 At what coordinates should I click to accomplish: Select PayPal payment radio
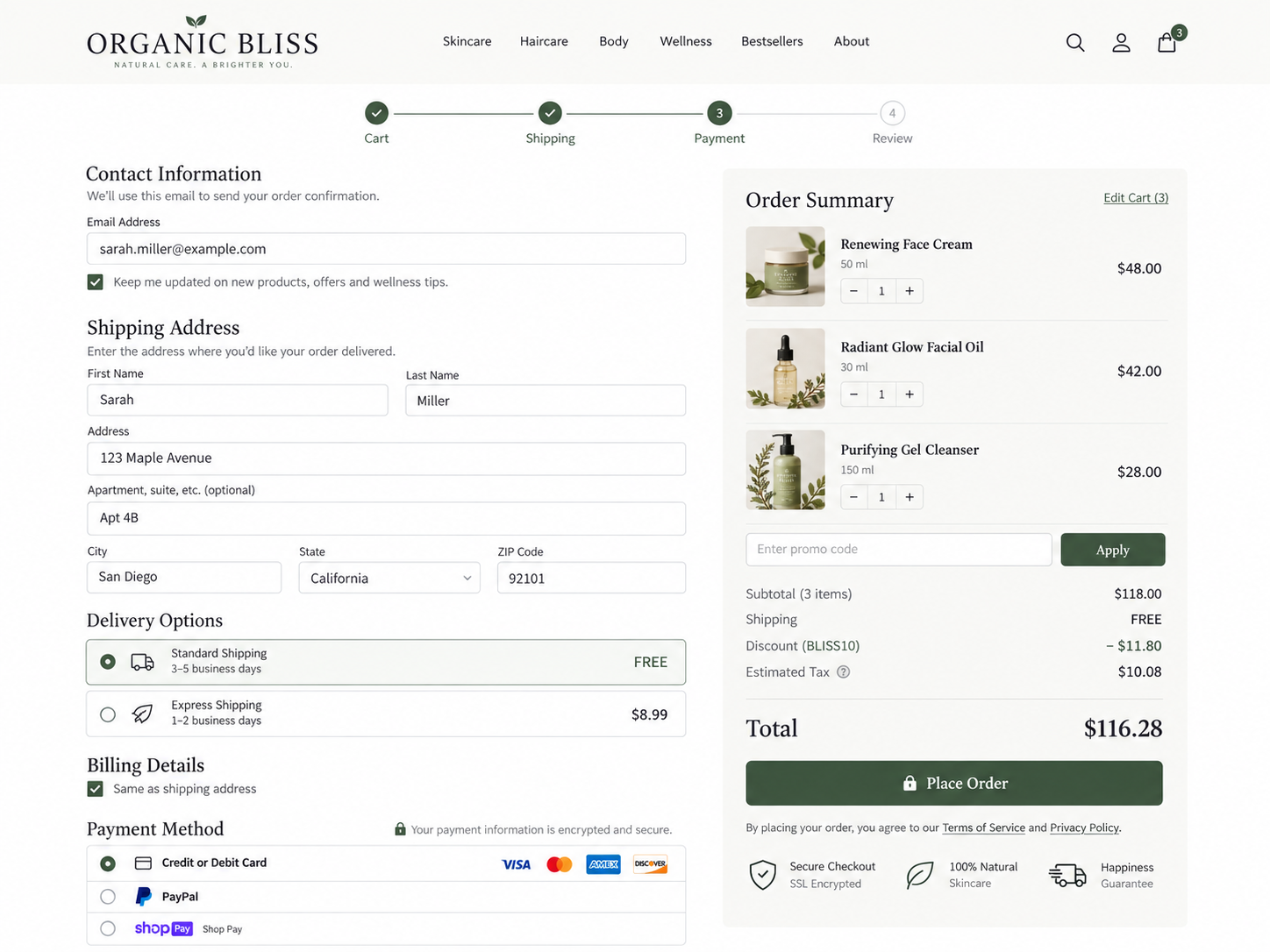pos(108,897)
